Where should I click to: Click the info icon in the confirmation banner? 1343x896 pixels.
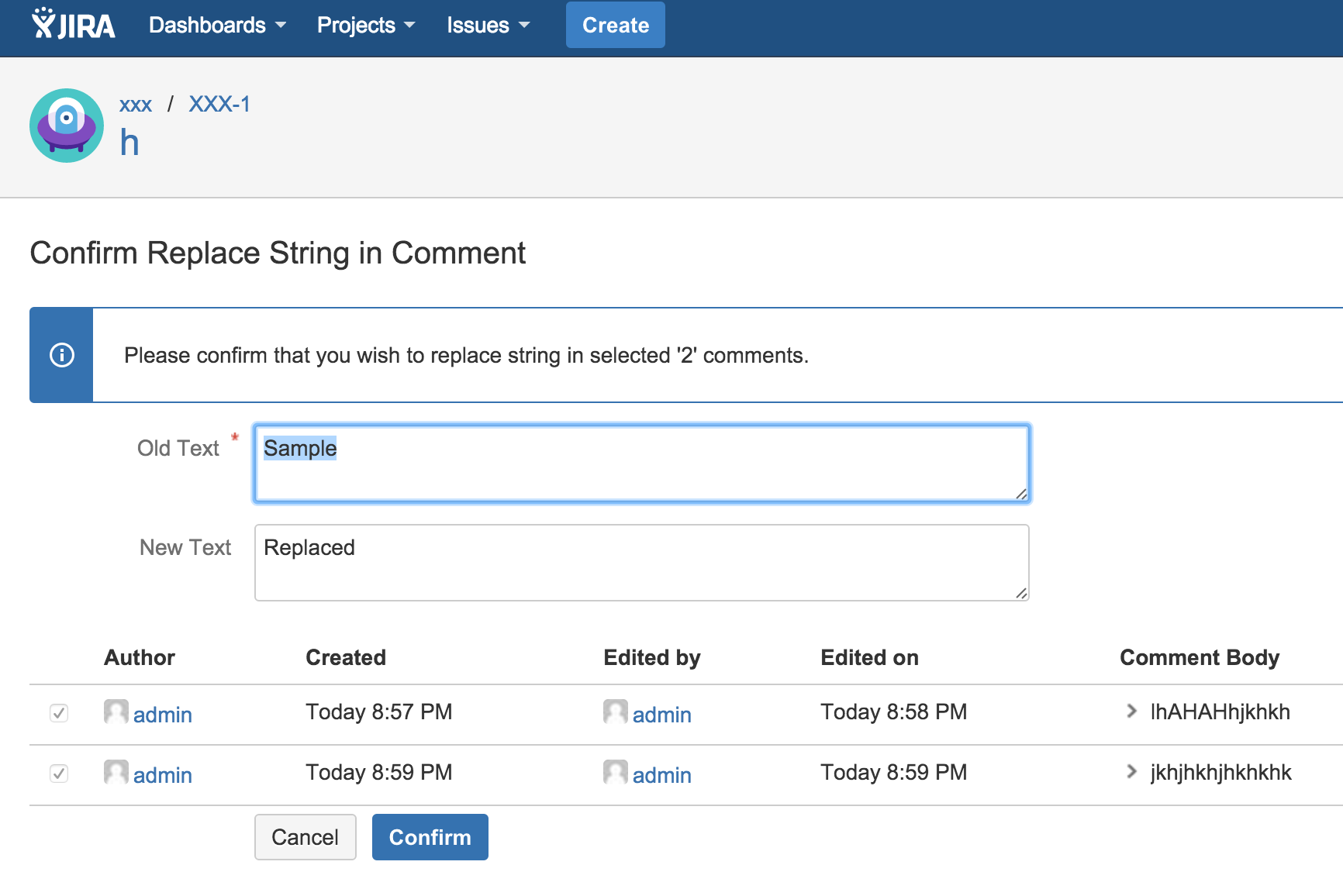62,355
